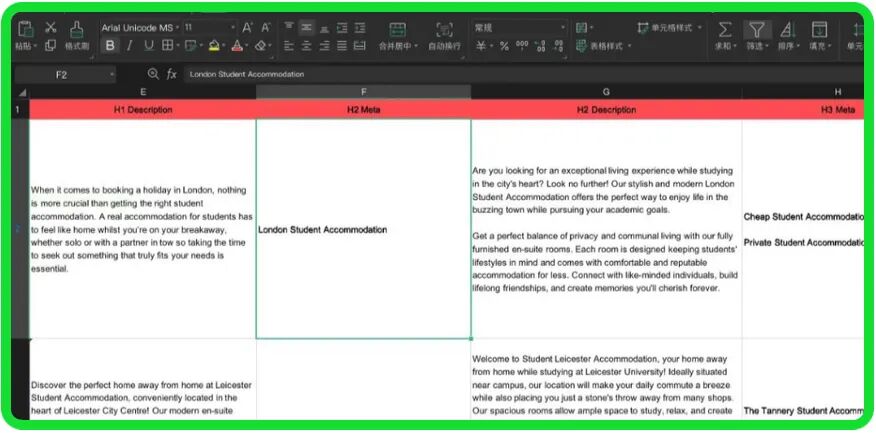Click the Sum (求和) sigma icon
The width and height of the screenshot is (876, 433).
pyautogui.click(x=725, y=29)
